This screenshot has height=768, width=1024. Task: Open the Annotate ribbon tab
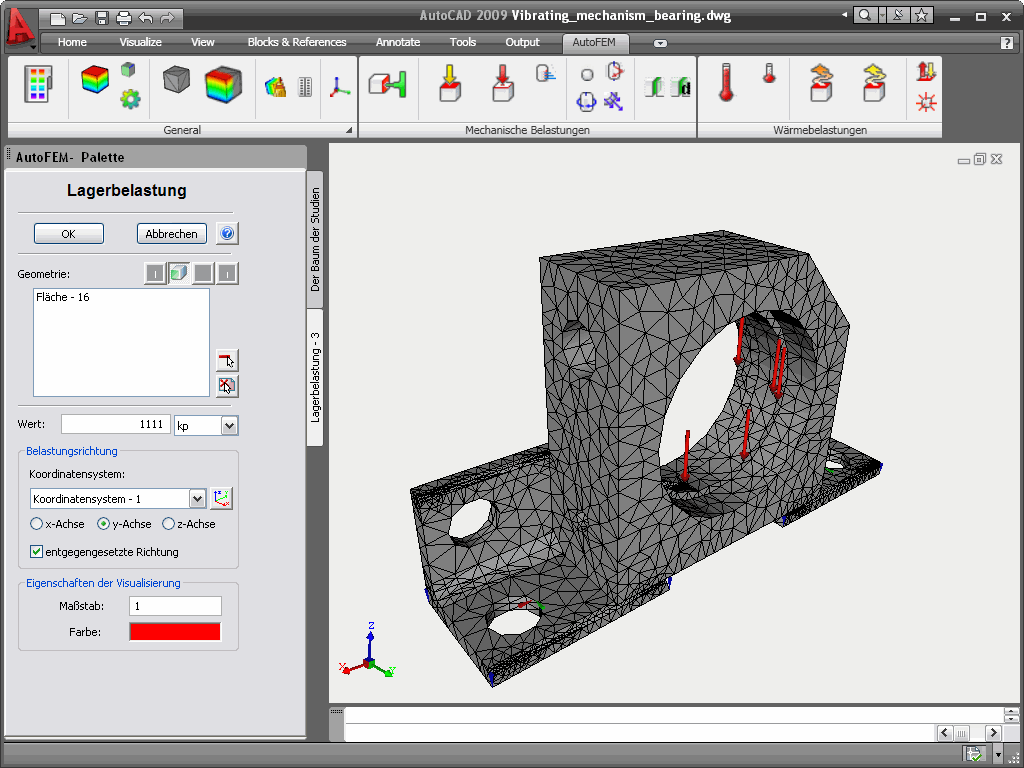398,42
